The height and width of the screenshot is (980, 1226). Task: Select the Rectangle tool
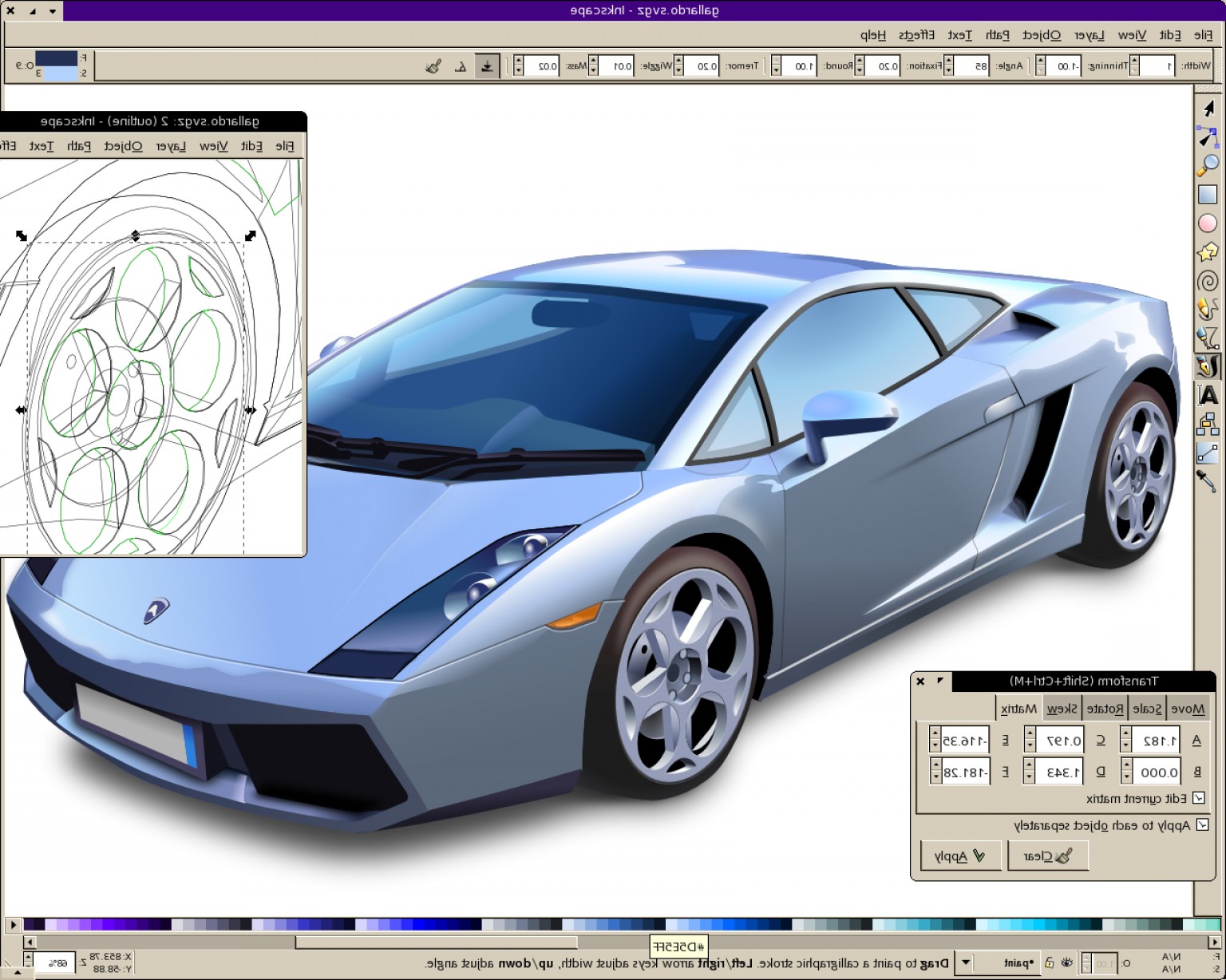point(1208,194)
